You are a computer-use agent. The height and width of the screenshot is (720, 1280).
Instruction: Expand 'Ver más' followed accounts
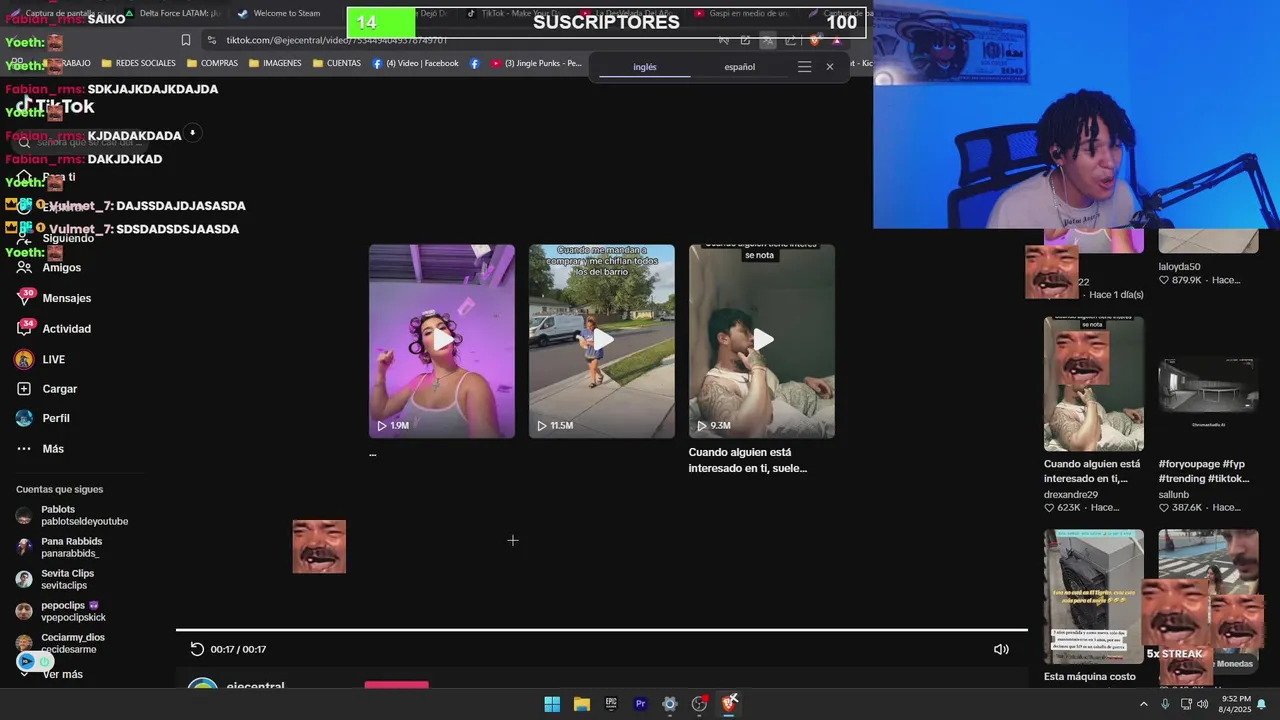click(x=52, y=674)
